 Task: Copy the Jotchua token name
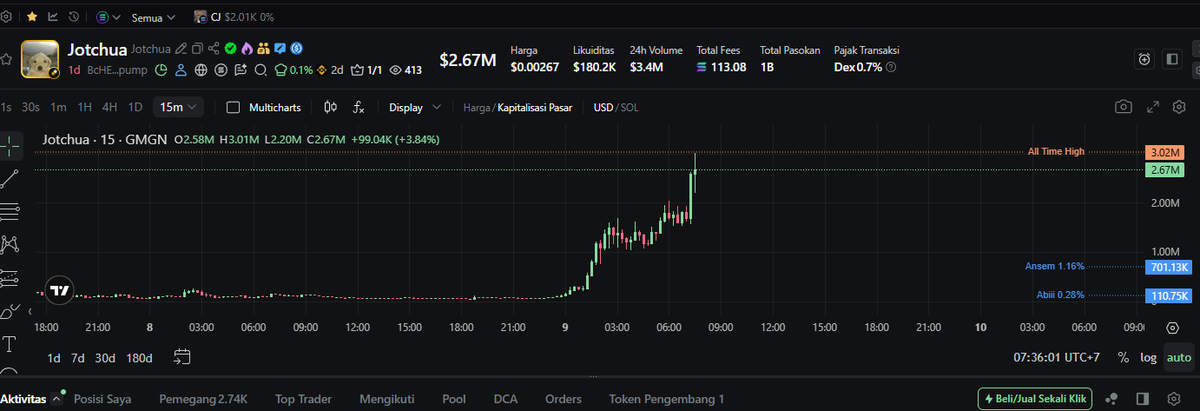[197, 48]
